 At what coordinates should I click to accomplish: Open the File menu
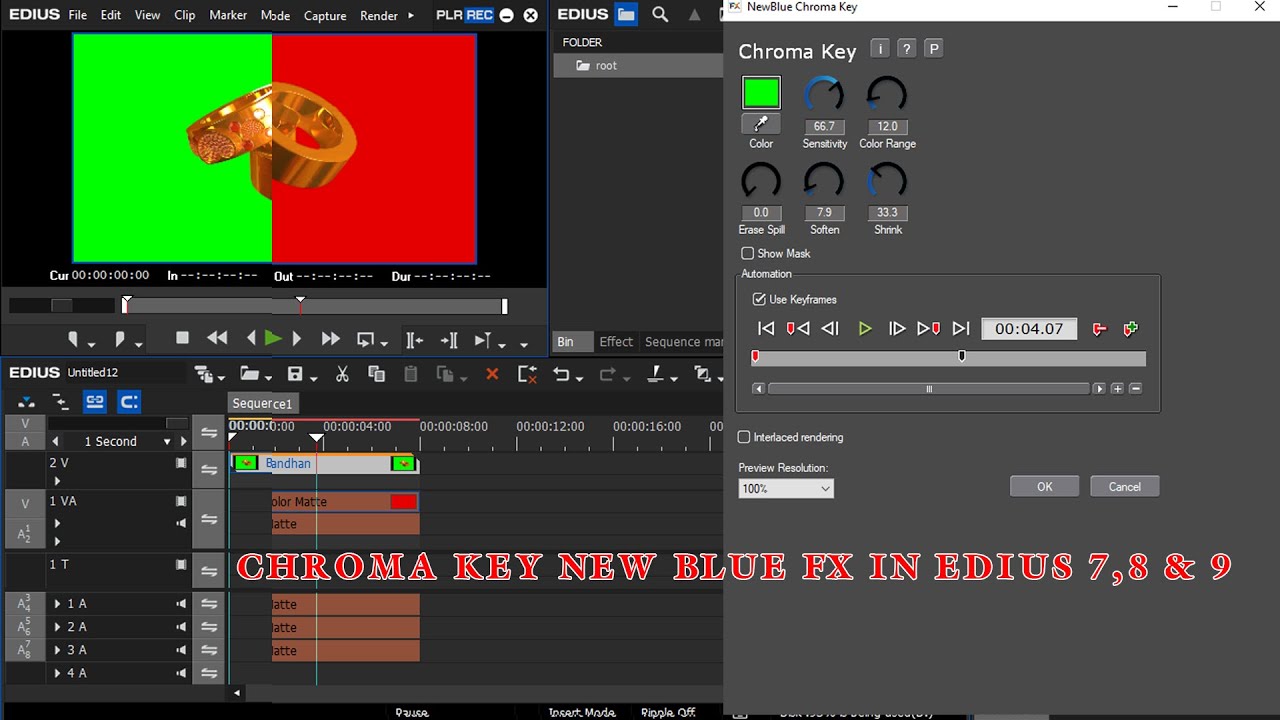[x=77, y=15]
